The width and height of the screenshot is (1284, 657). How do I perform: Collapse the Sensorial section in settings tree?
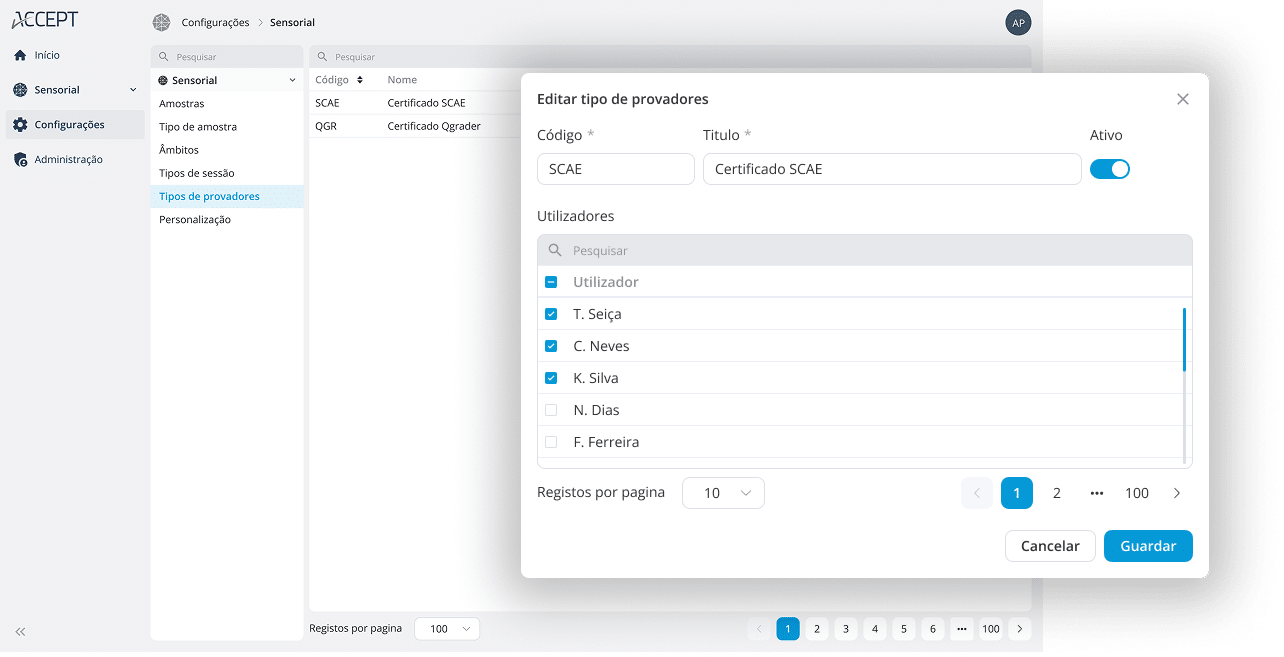[292, 80]
